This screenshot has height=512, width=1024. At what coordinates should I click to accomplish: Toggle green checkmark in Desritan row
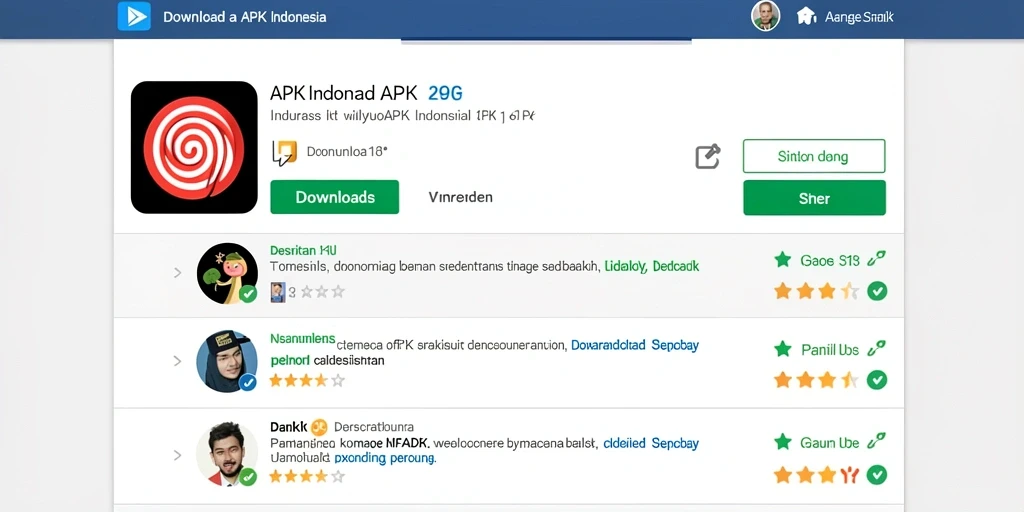[877, 291]
